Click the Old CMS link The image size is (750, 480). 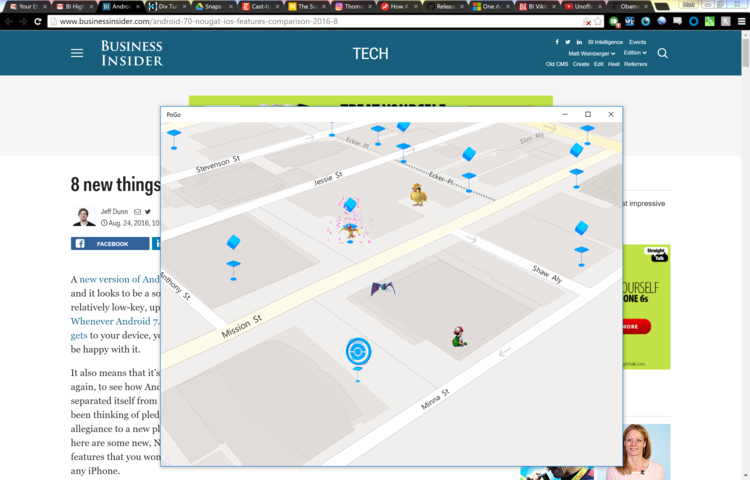click(x=557, y=64)
